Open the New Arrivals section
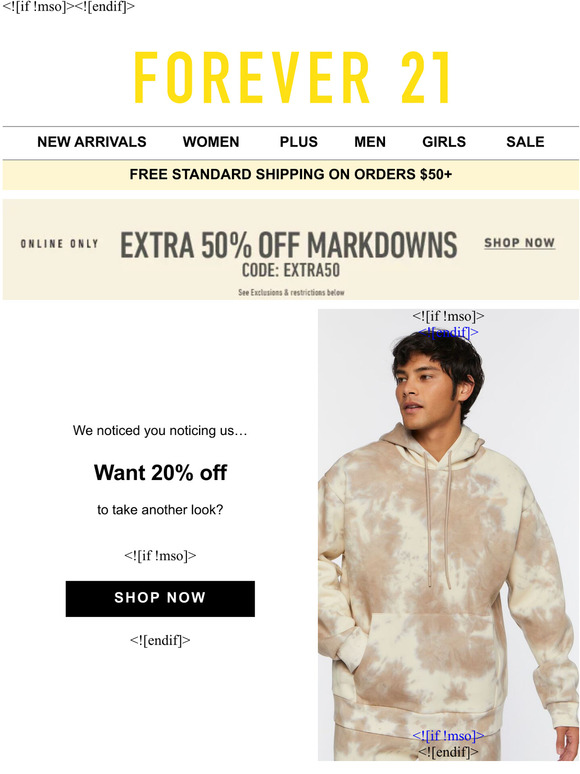Screen dimensions: 580x774 pos(92,142)
